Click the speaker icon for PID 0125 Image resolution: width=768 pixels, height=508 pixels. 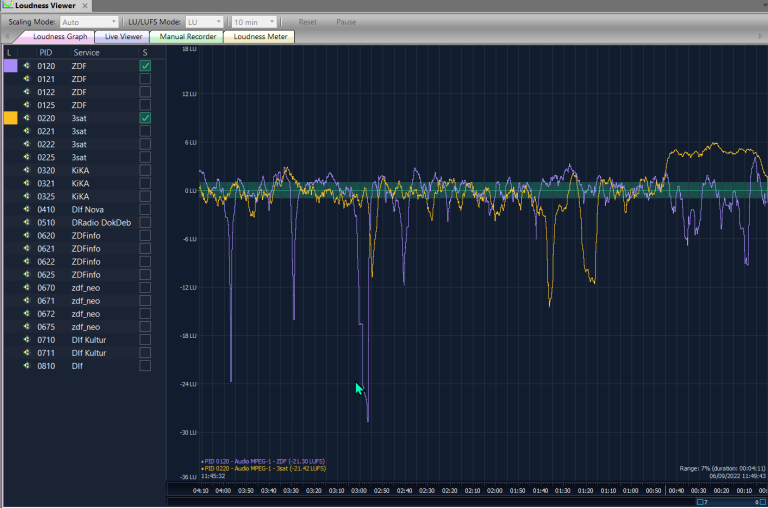point(26,105)
